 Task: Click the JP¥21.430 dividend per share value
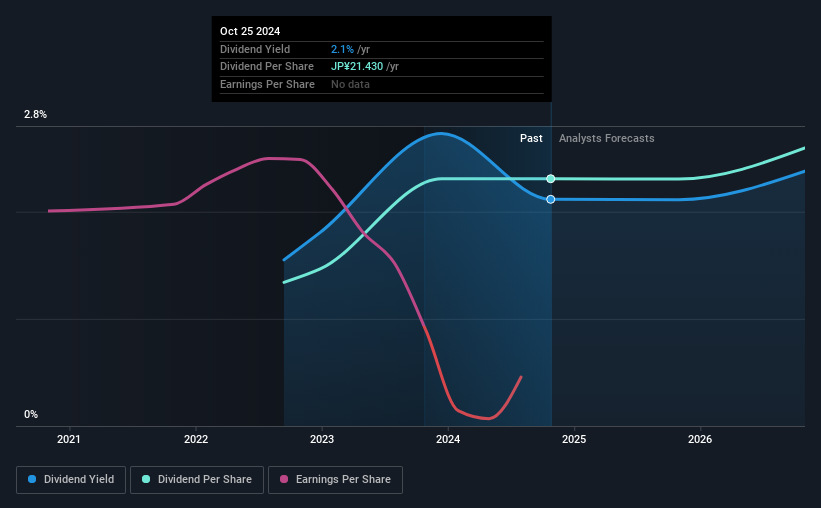click(357, 67)
